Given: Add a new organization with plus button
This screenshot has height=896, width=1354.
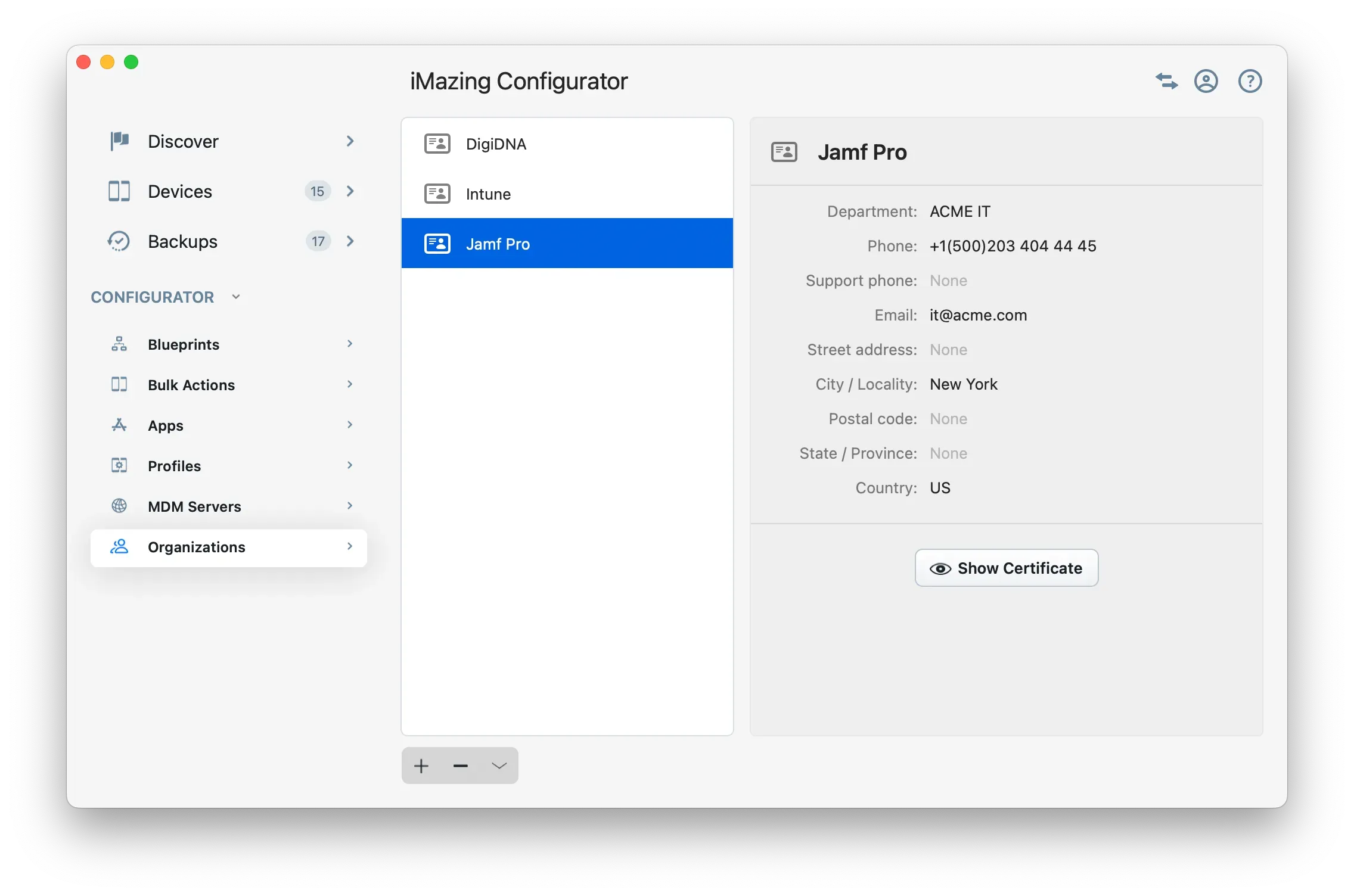Looking at the screenshot, I should point(421,766).
